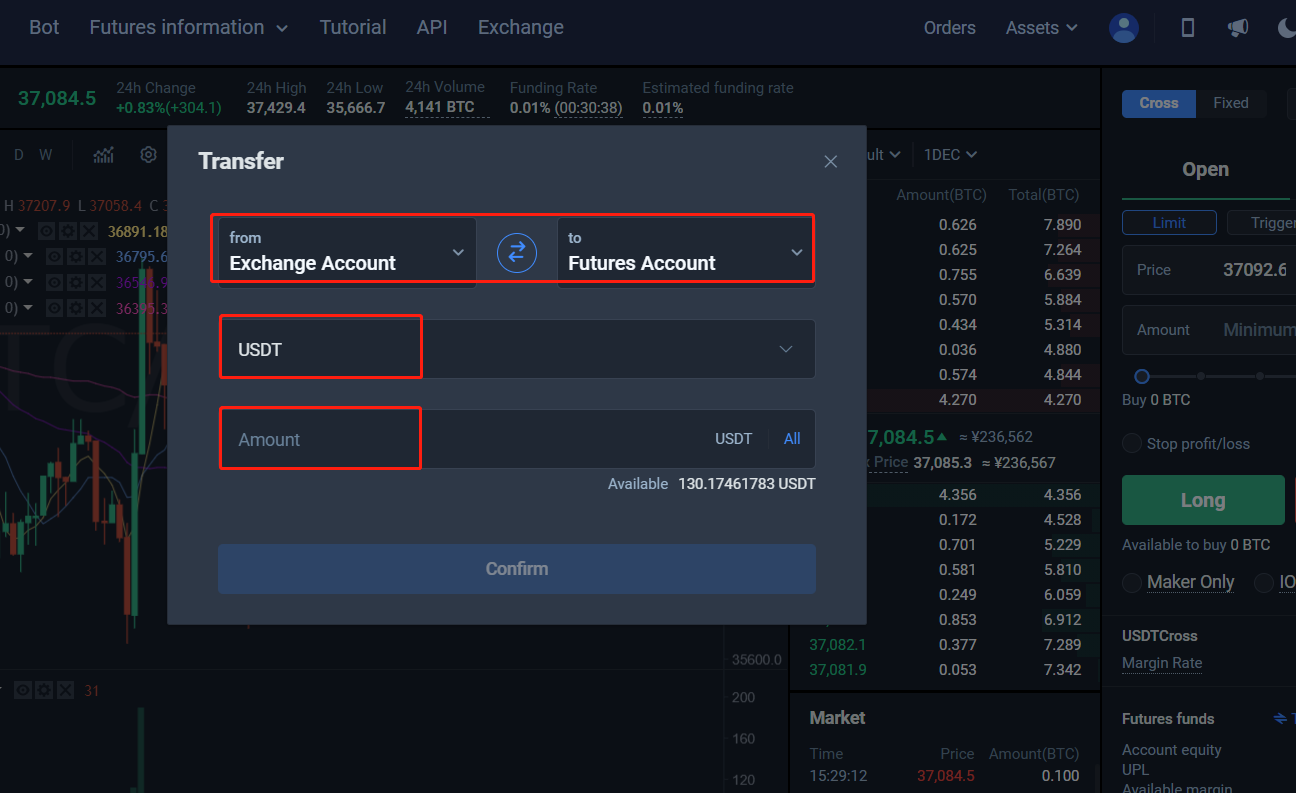Open chart settings gear icon

point(149,155)
